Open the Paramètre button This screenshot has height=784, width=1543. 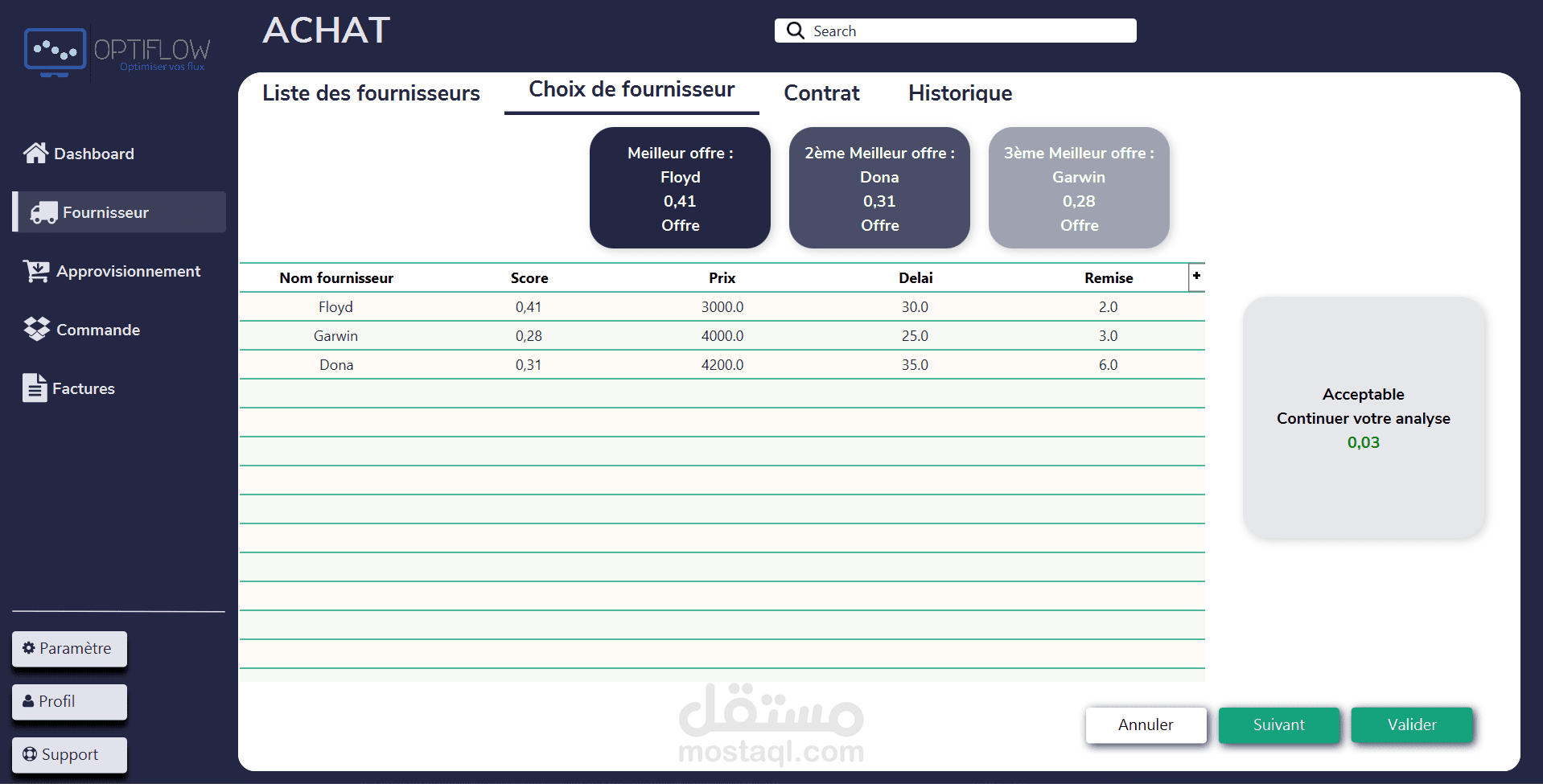click(69, 648)
